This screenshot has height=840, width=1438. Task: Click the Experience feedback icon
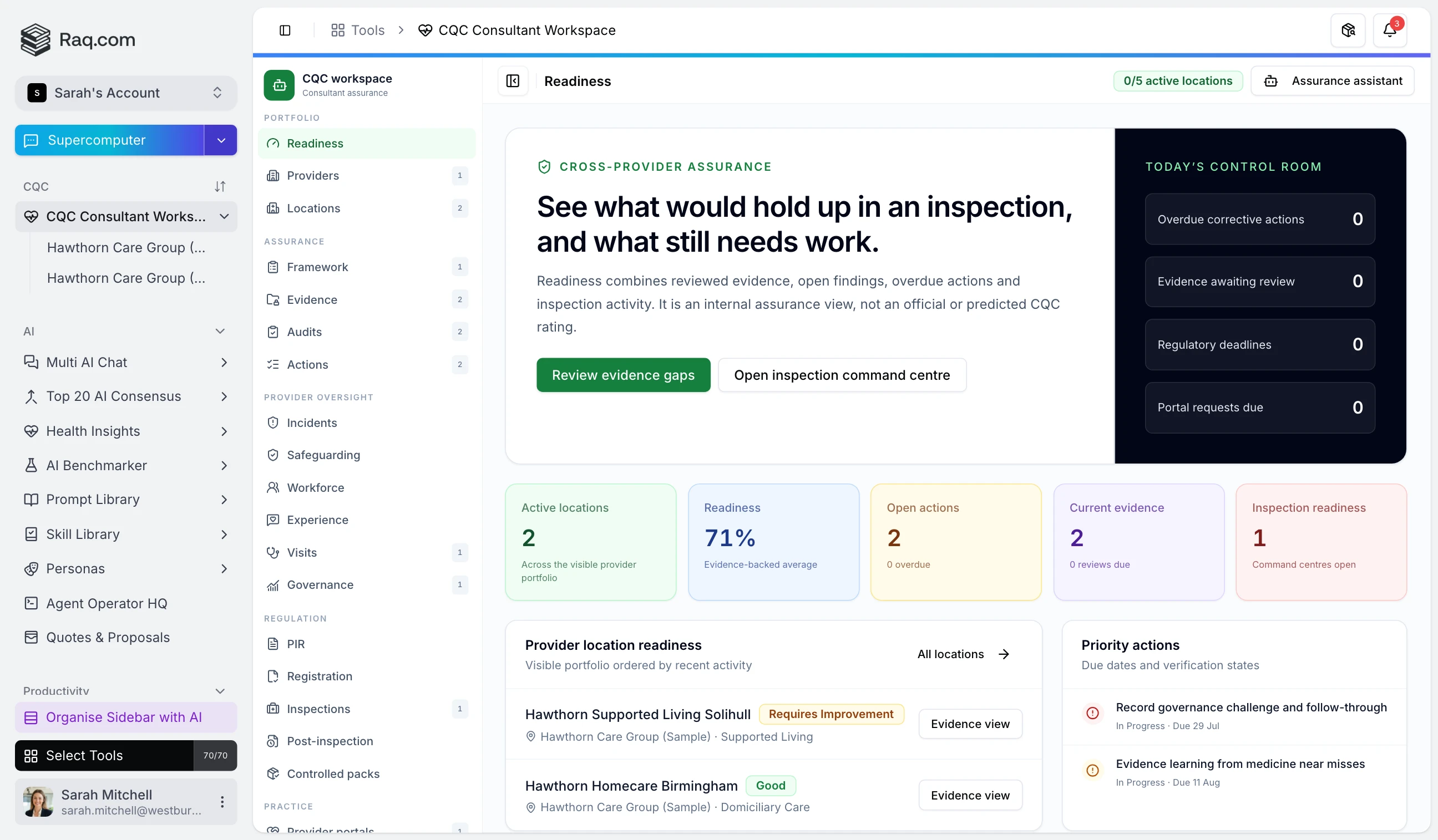[273, 520]
